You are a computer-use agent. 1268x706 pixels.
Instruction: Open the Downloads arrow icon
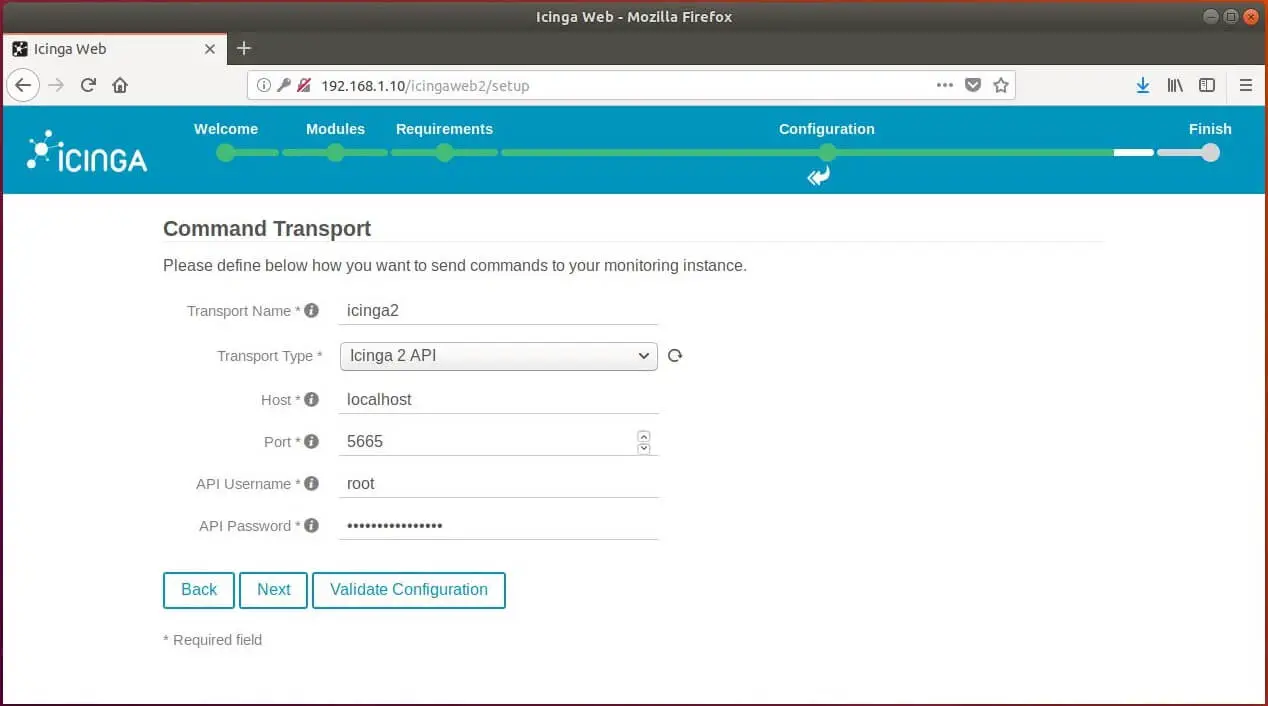coord(1143,85)
